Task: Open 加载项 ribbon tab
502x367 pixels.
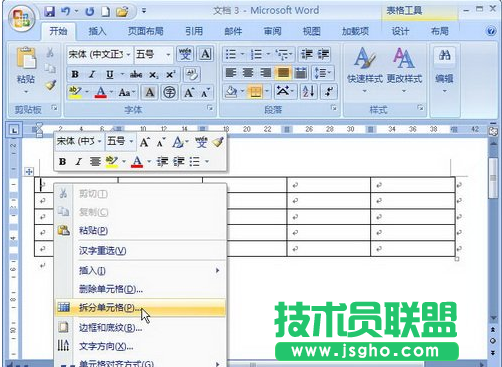Action: pyautogui.click(x=355, y=31)
